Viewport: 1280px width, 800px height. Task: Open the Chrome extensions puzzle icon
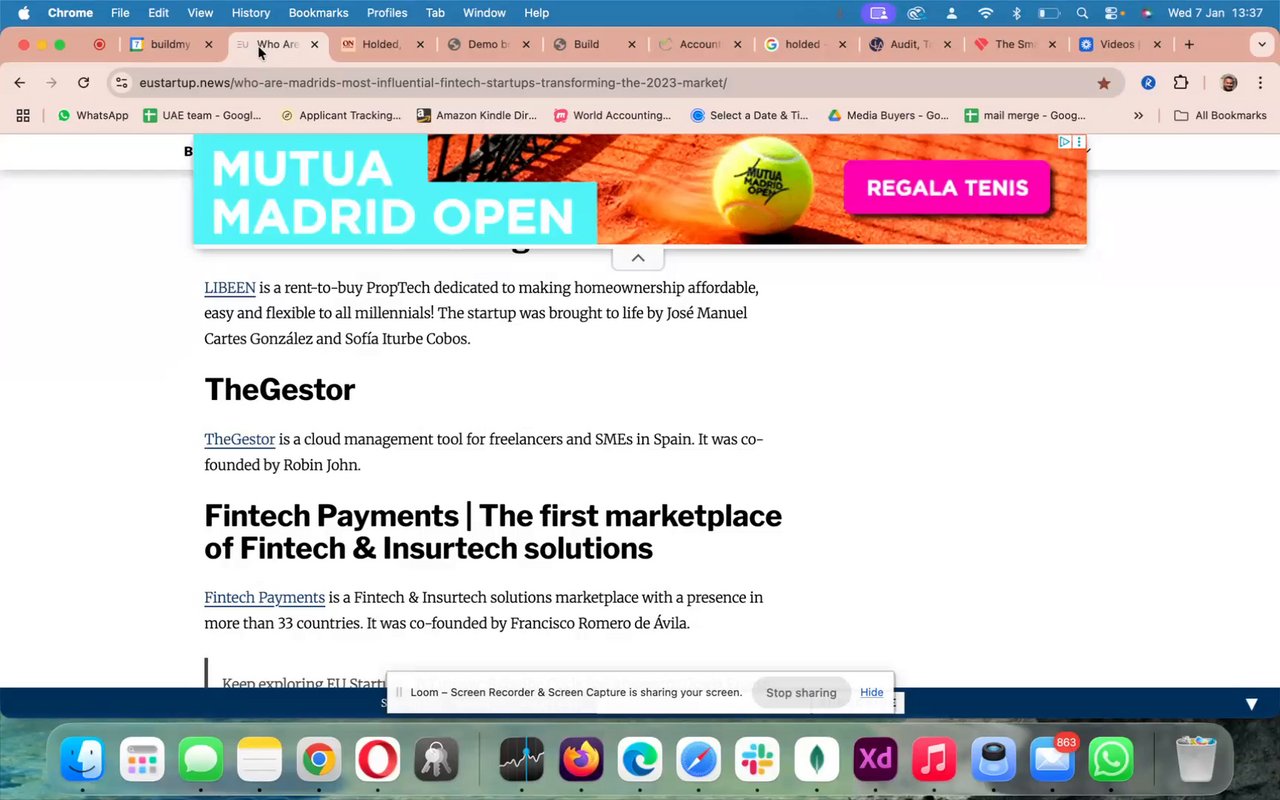coord(1181,83)
